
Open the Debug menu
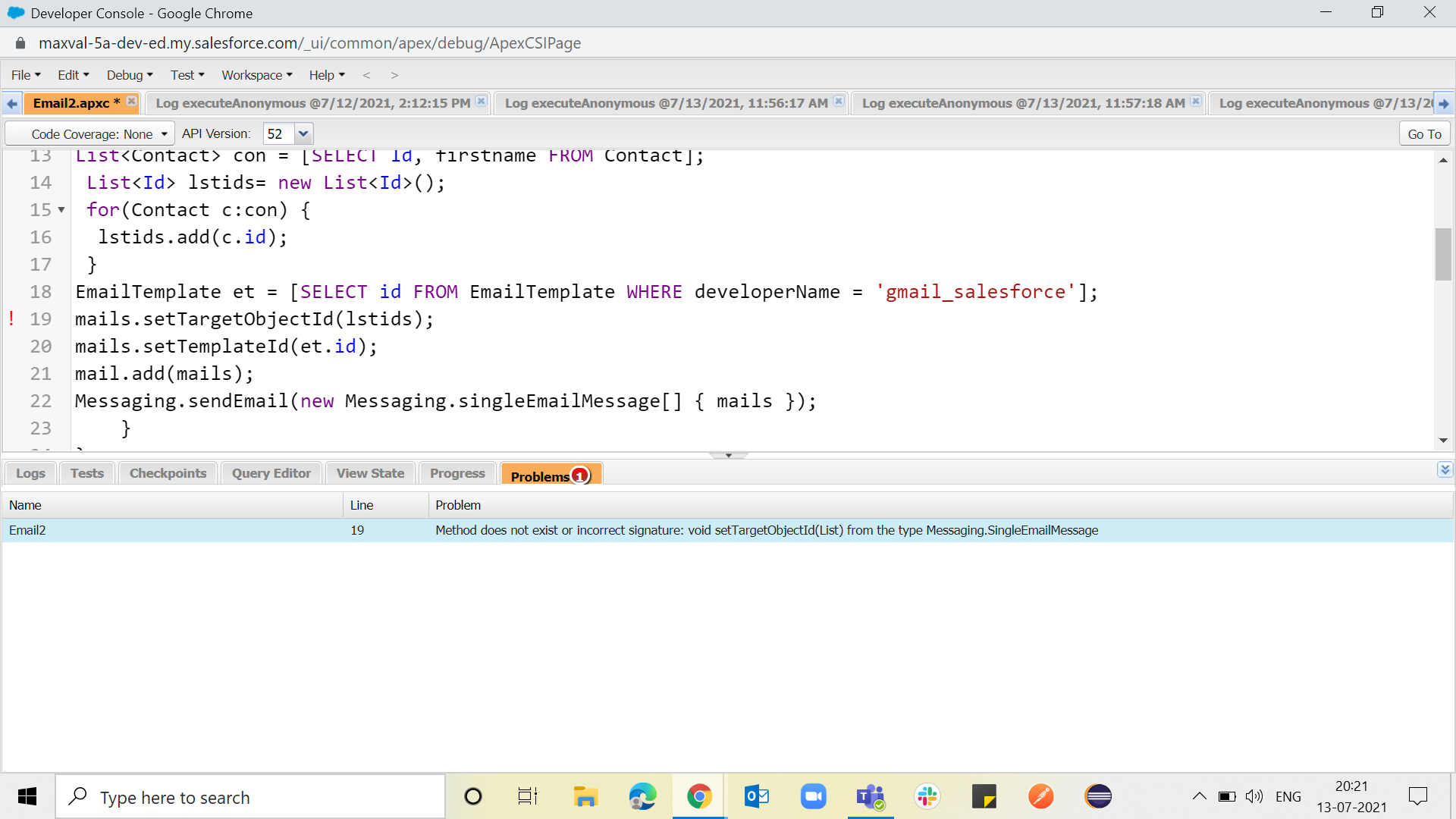[x=126, y=75]
